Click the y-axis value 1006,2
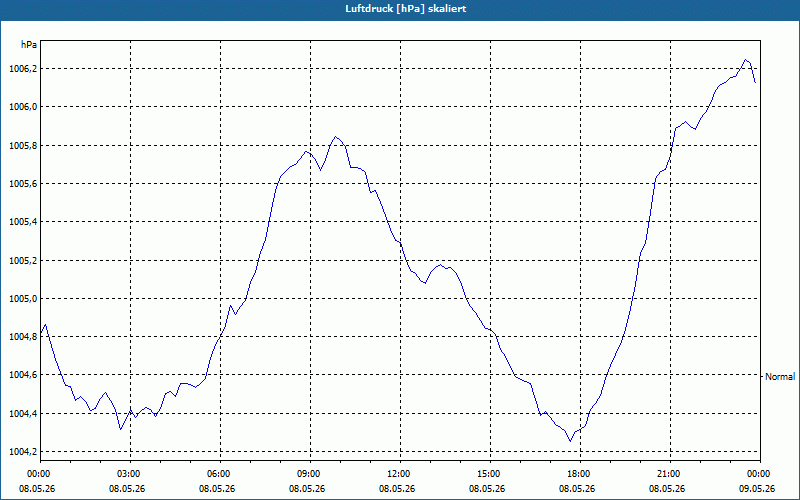Viewport: 800px width, 500px height. (22, 69)
